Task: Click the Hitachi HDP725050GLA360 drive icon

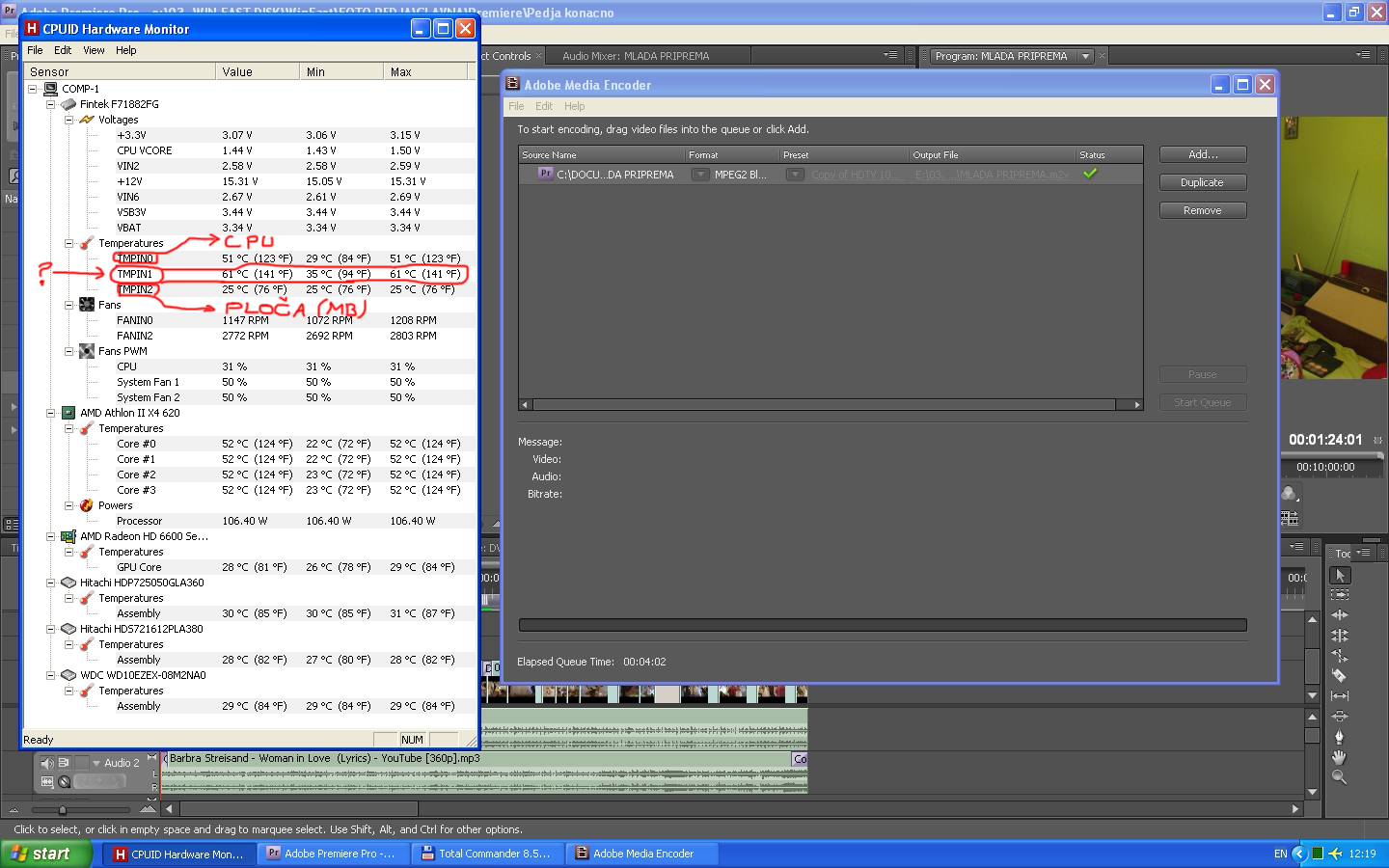Action: click(x=68, y=583)
